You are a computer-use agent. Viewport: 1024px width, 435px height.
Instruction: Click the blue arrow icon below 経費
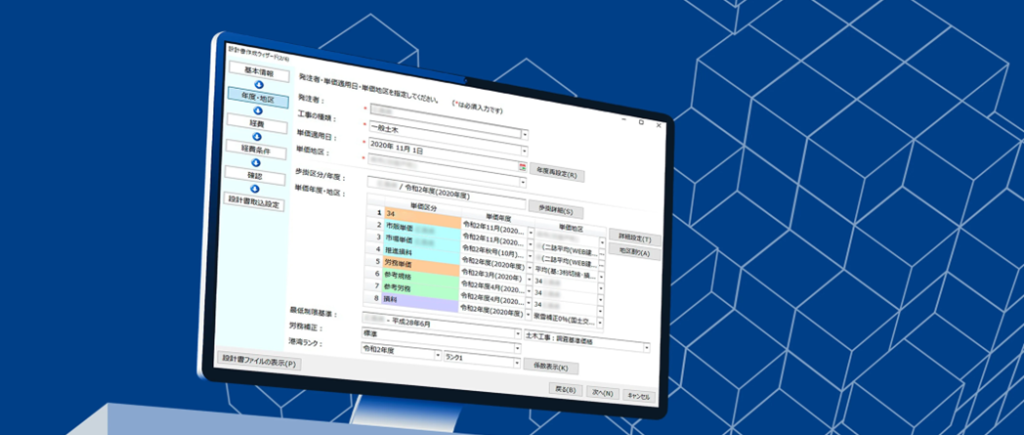tap(256, 135)
